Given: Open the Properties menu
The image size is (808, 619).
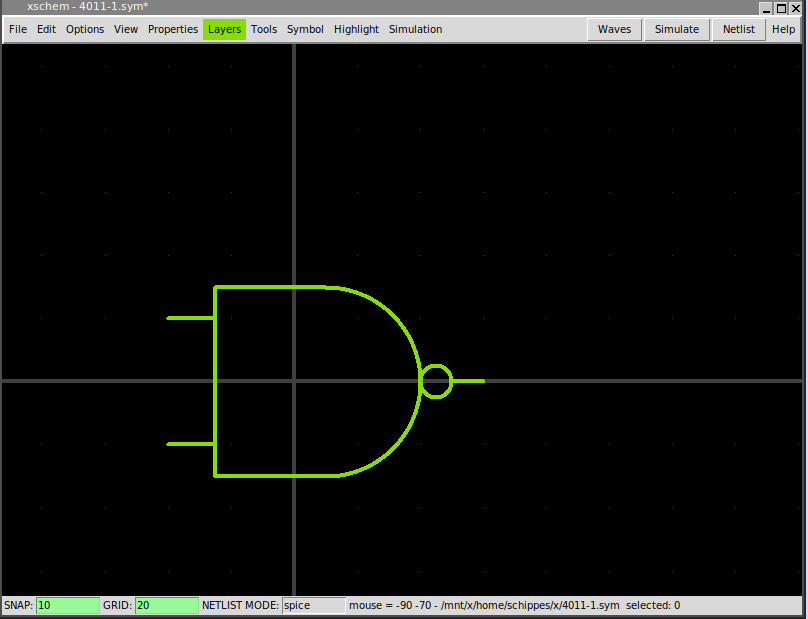Looking at the screenshot, I should click(x=173, y=29).
